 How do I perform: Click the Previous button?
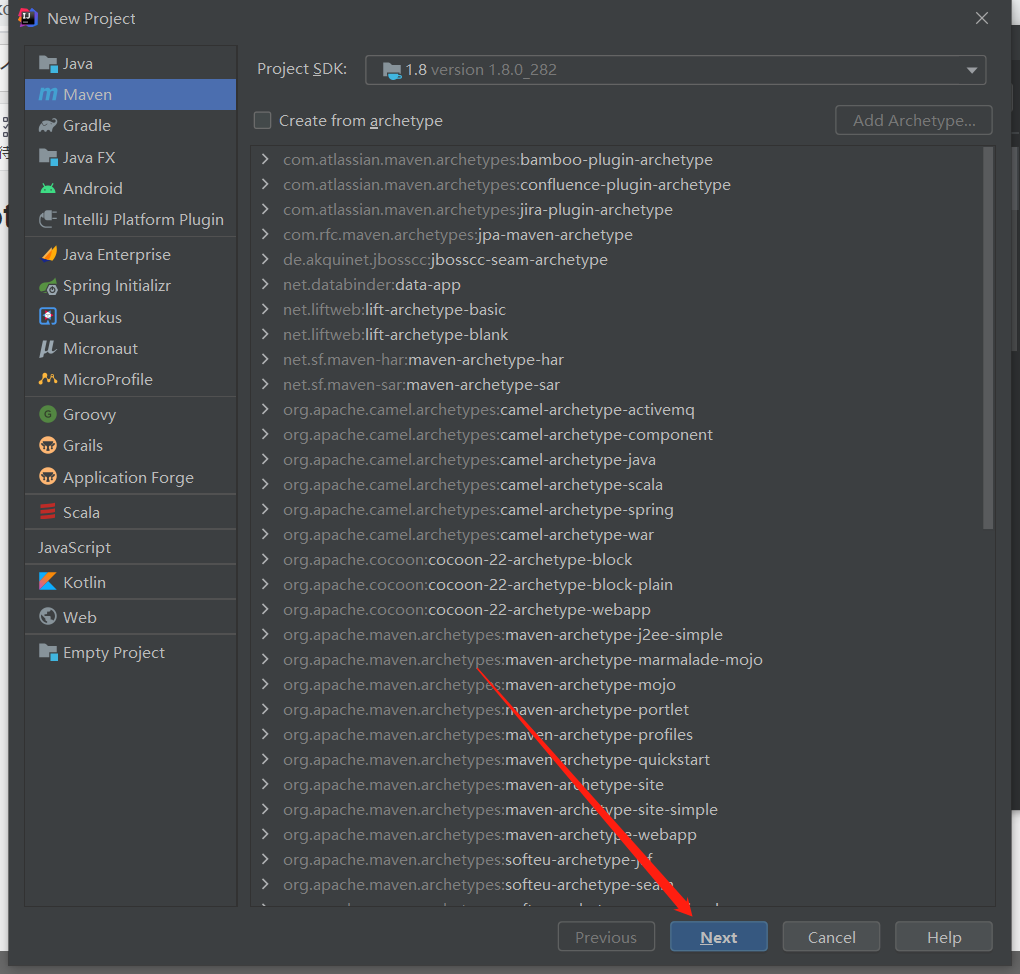coord(606,937)
